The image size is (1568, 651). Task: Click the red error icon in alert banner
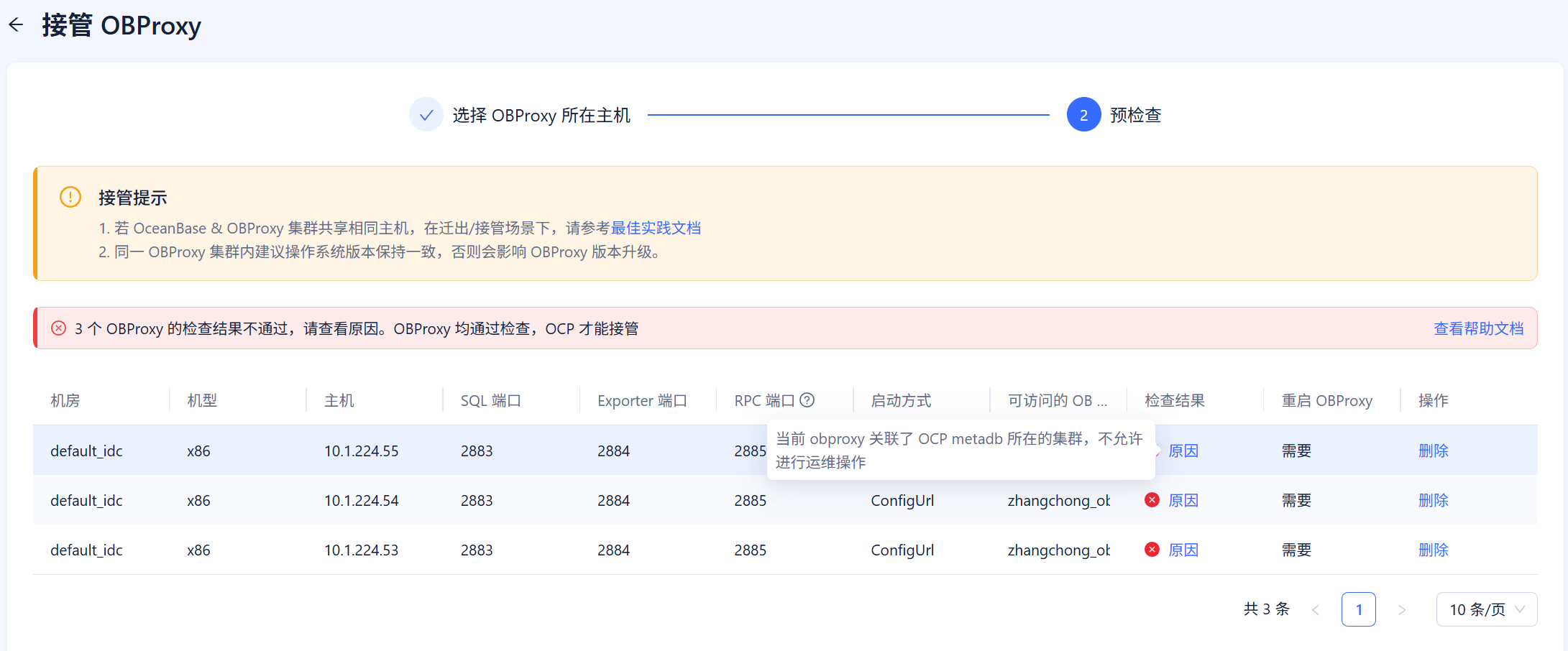coord(59,328)
